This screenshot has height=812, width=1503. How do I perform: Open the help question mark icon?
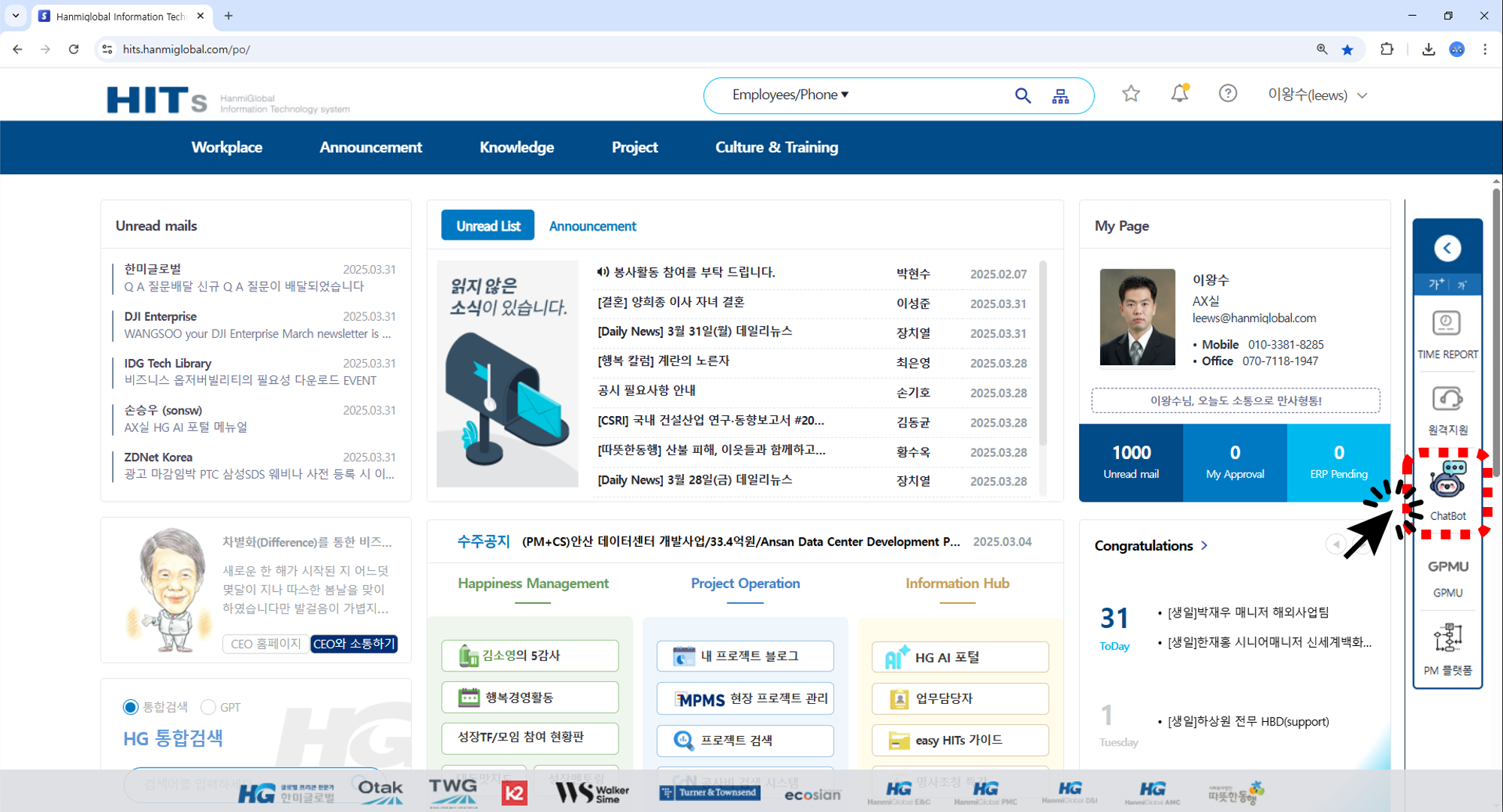pyautogui.click(x=1228, y=93)
